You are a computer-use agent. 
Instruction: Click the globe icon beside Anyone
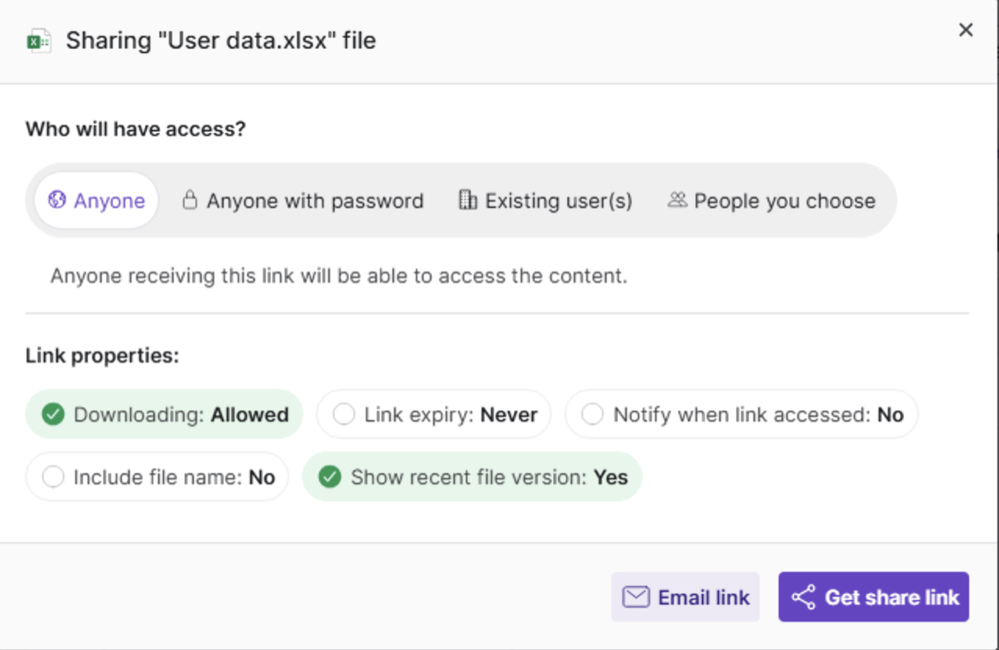point(57,200)
